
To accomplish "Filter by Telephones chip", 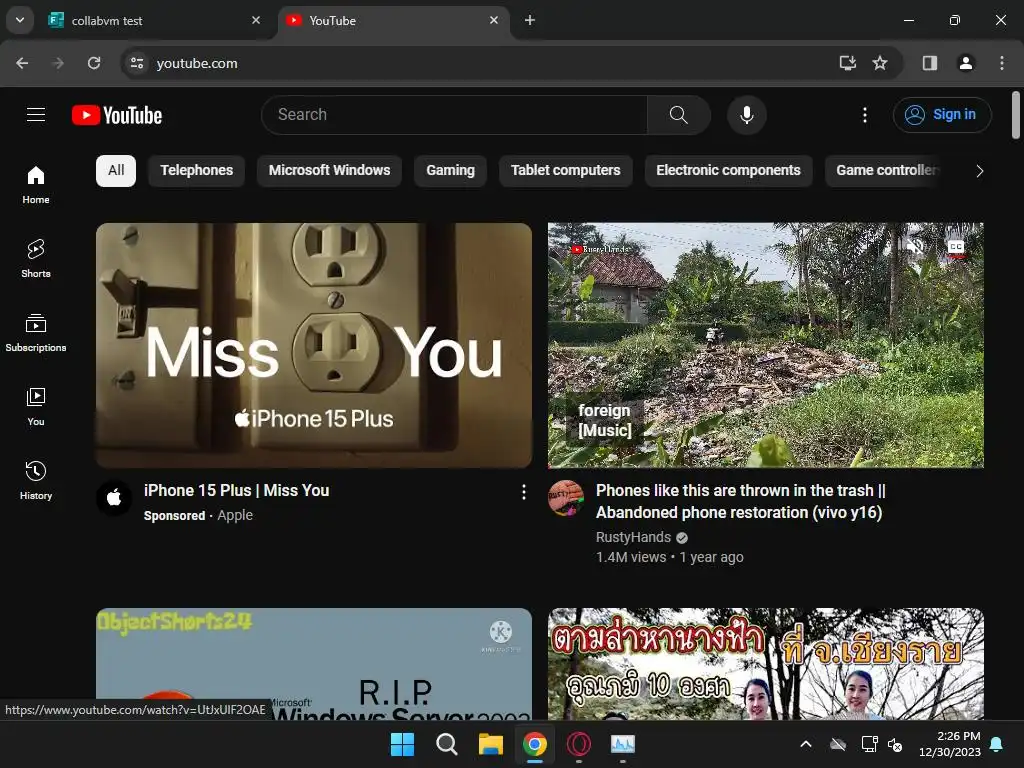I will click(x=197, y=171).
